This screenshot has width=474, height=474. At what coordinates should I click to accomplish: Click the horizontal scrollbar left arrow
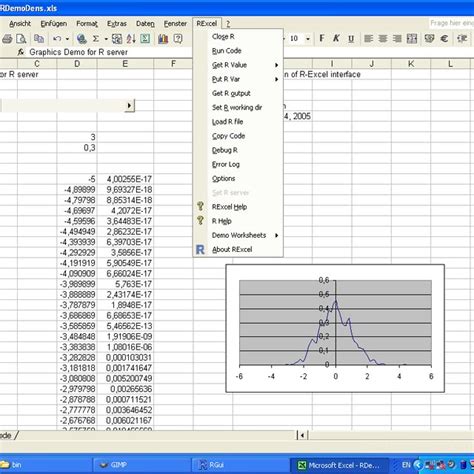303,435
